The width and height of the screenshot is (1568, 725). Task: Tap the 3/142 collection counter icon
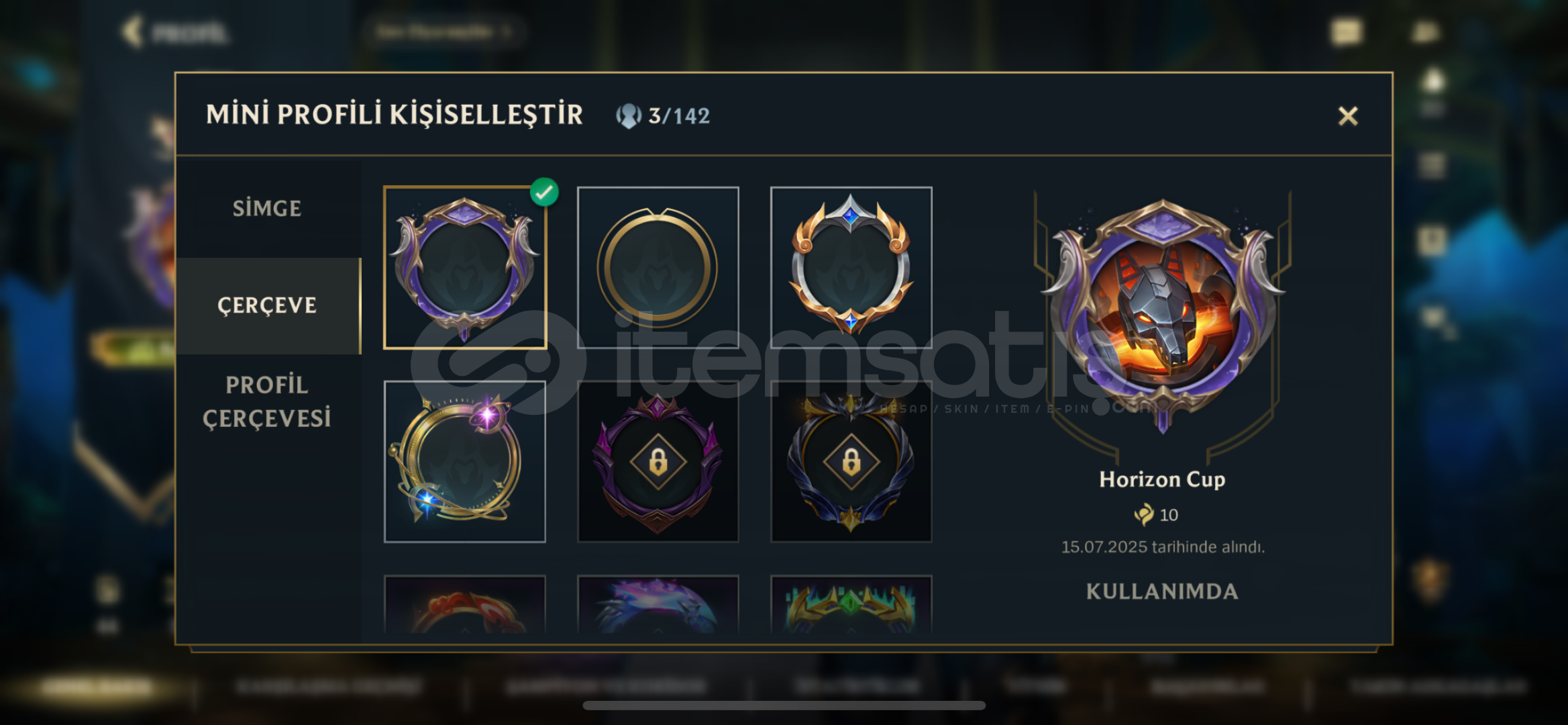click(629, 116)
